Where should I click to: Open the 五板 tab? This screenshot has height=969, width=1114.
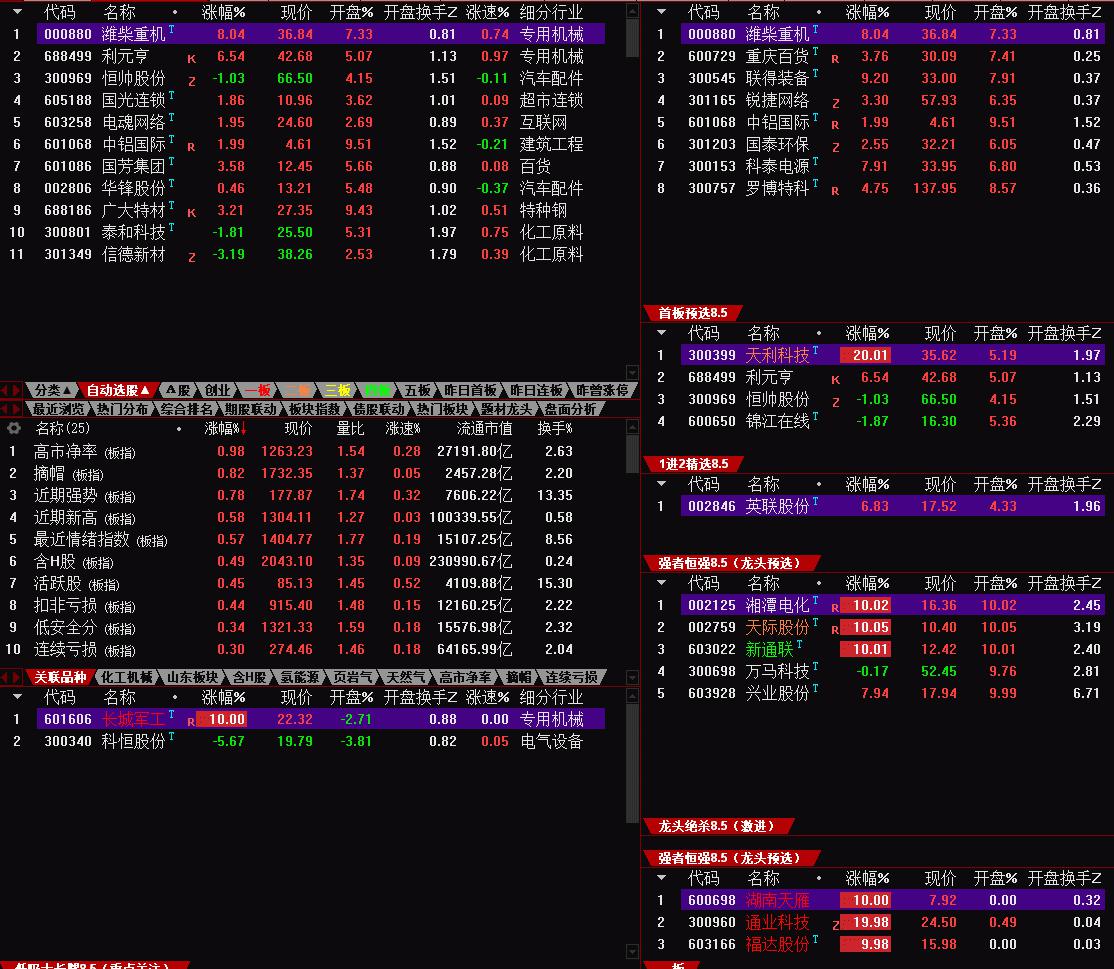point(418,390)
